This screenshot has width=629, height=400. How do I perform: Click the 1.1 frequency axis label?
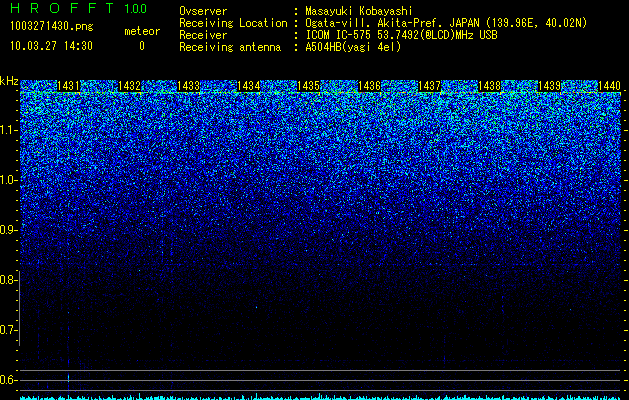8,130
